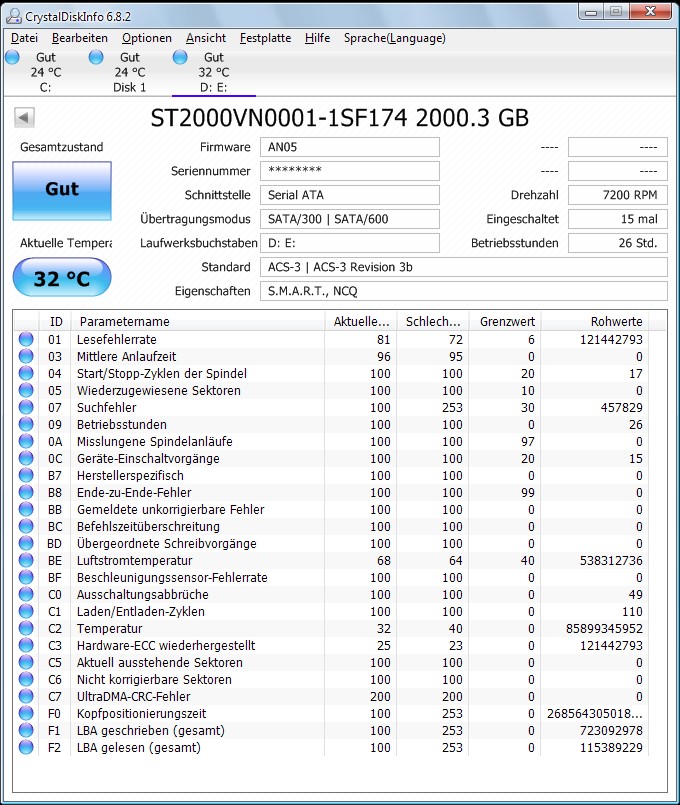Click the status orb of UltraDMA-CRC-Fehler row
Image resolution: width=680 pixels, height=805 pixels.
[x=26, y=696]
